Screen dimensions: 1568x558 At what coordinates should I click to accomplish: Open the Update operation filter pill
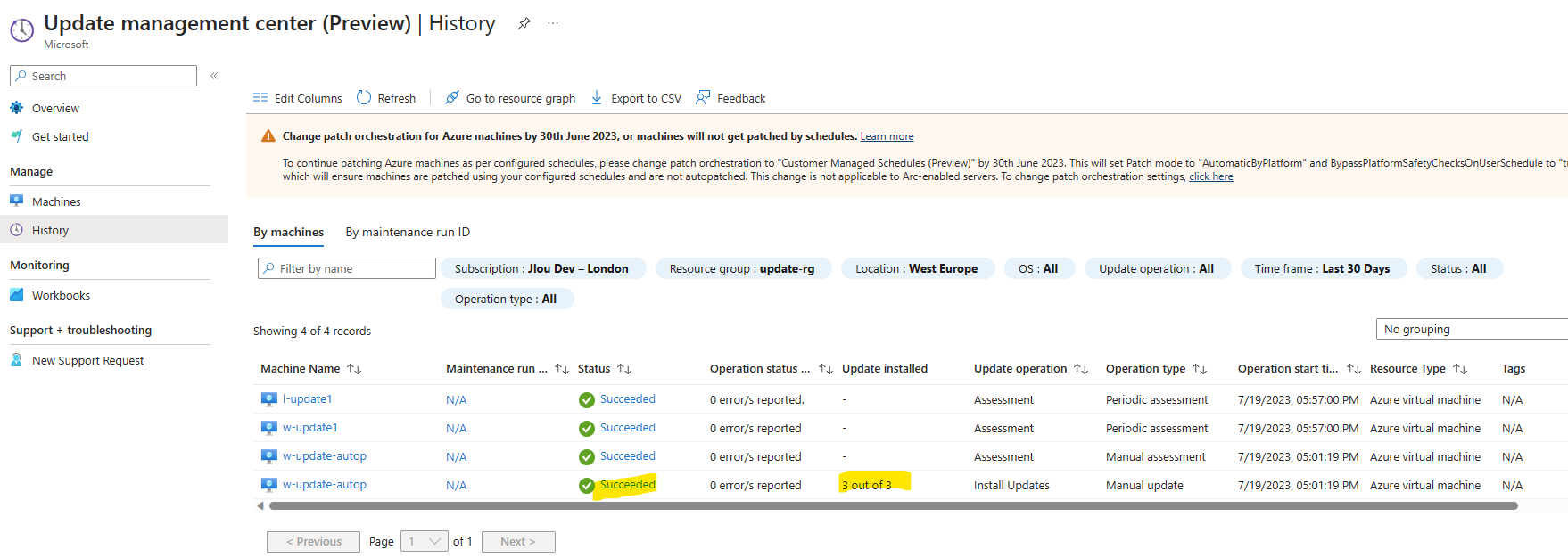pos(1157,268)
